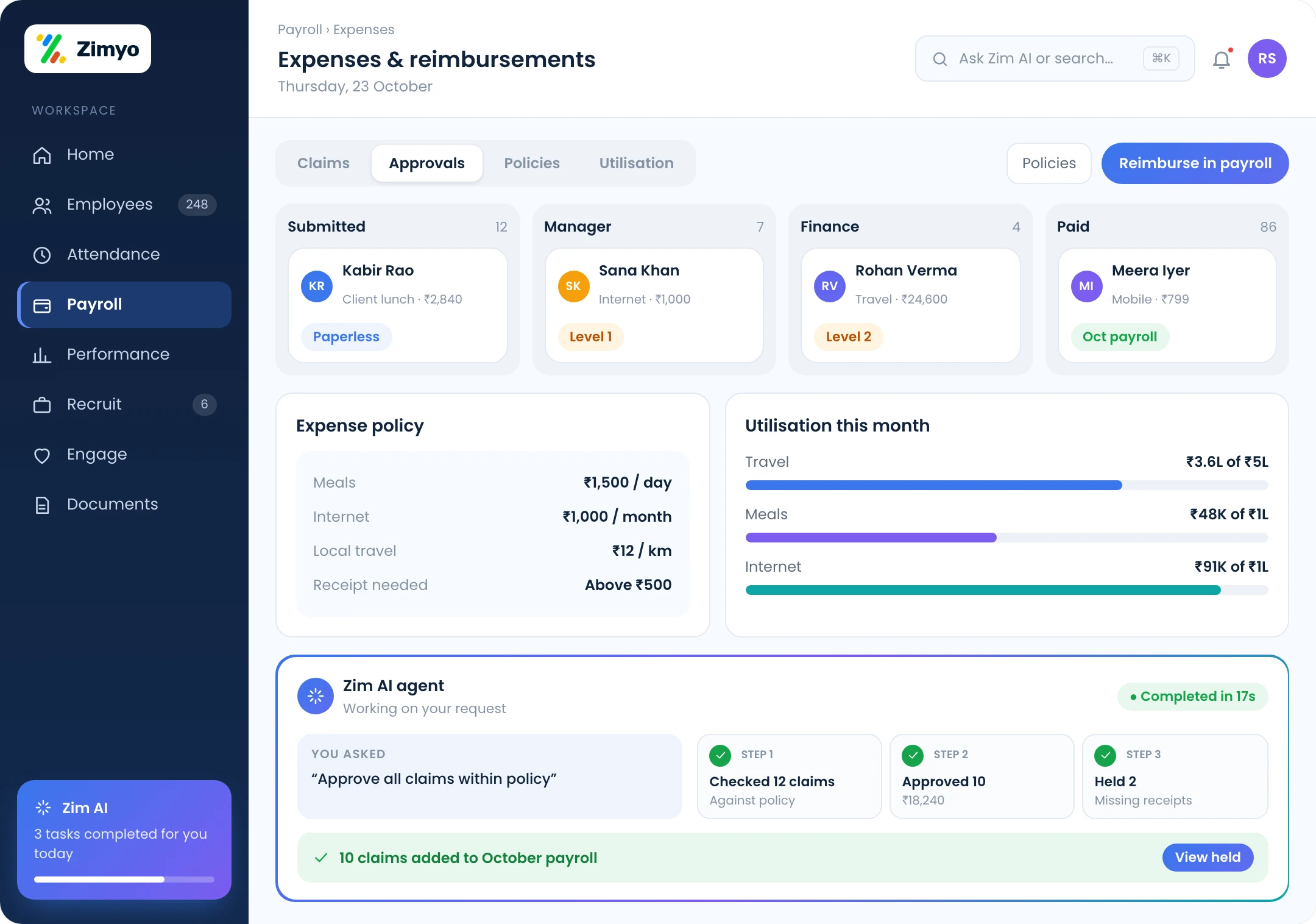Open Recruit in the sidebar

tap(124, 405)
